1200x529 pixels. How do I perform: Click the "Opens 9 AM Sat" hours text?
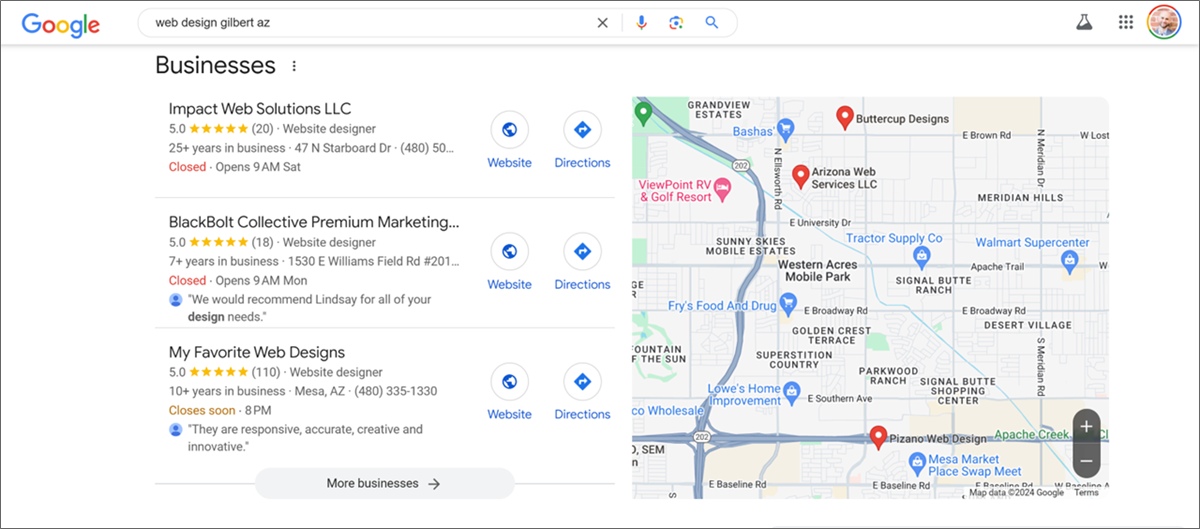(x=258, y=167)
